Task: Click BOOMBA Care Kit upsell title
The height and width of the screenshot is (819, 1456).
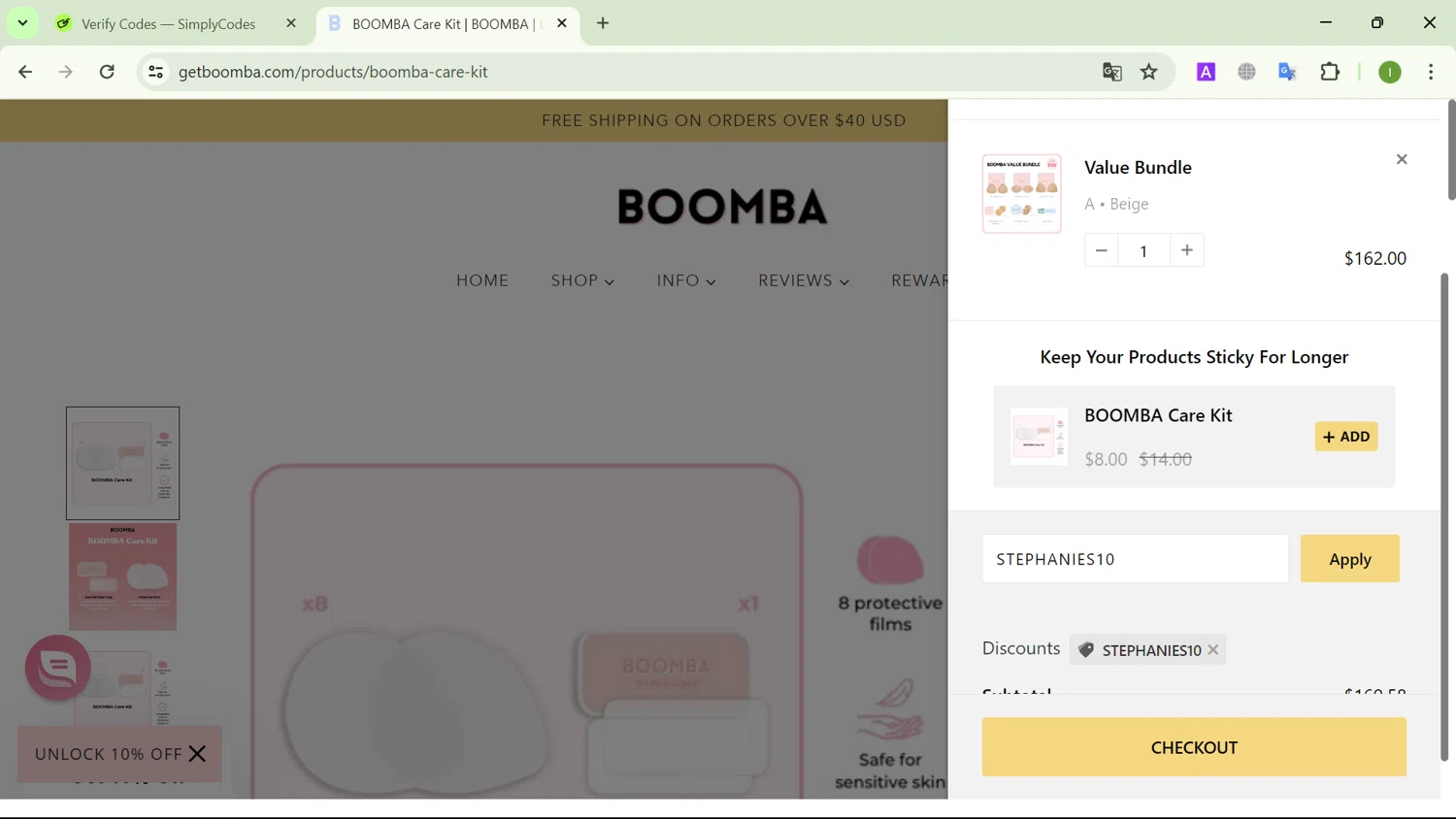Action: coord(1158,415)
